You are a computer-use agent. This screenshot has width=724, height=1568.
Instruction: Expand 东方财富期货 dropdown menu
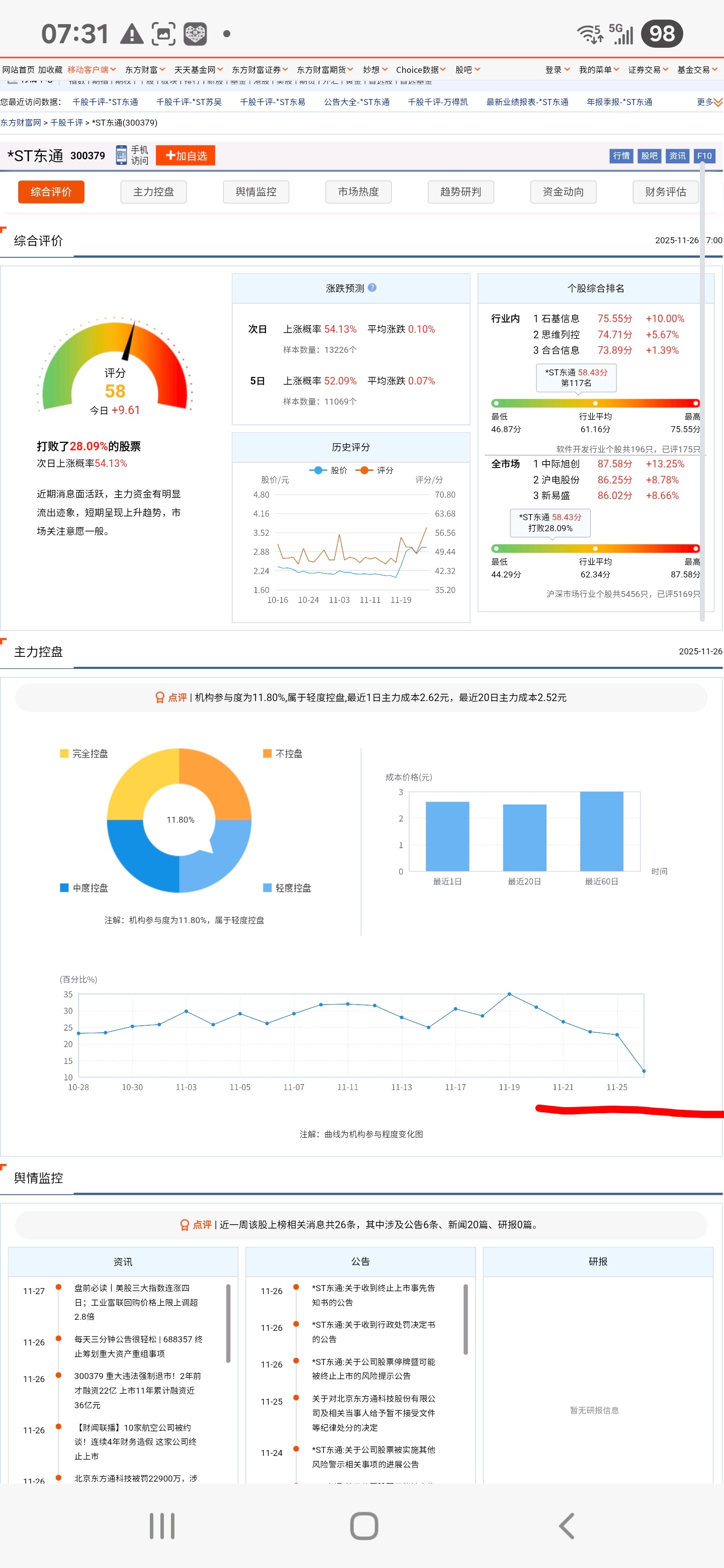click(x=325, y=69)
